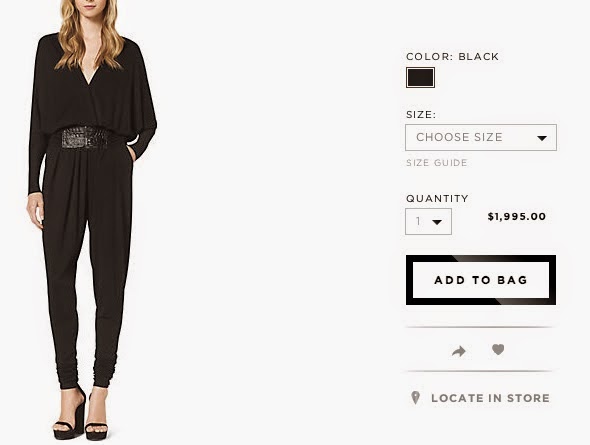The height and width of the screenshot is (445, 590).
Task: Click the 'SIZE:' label
Action: (421, 114)
